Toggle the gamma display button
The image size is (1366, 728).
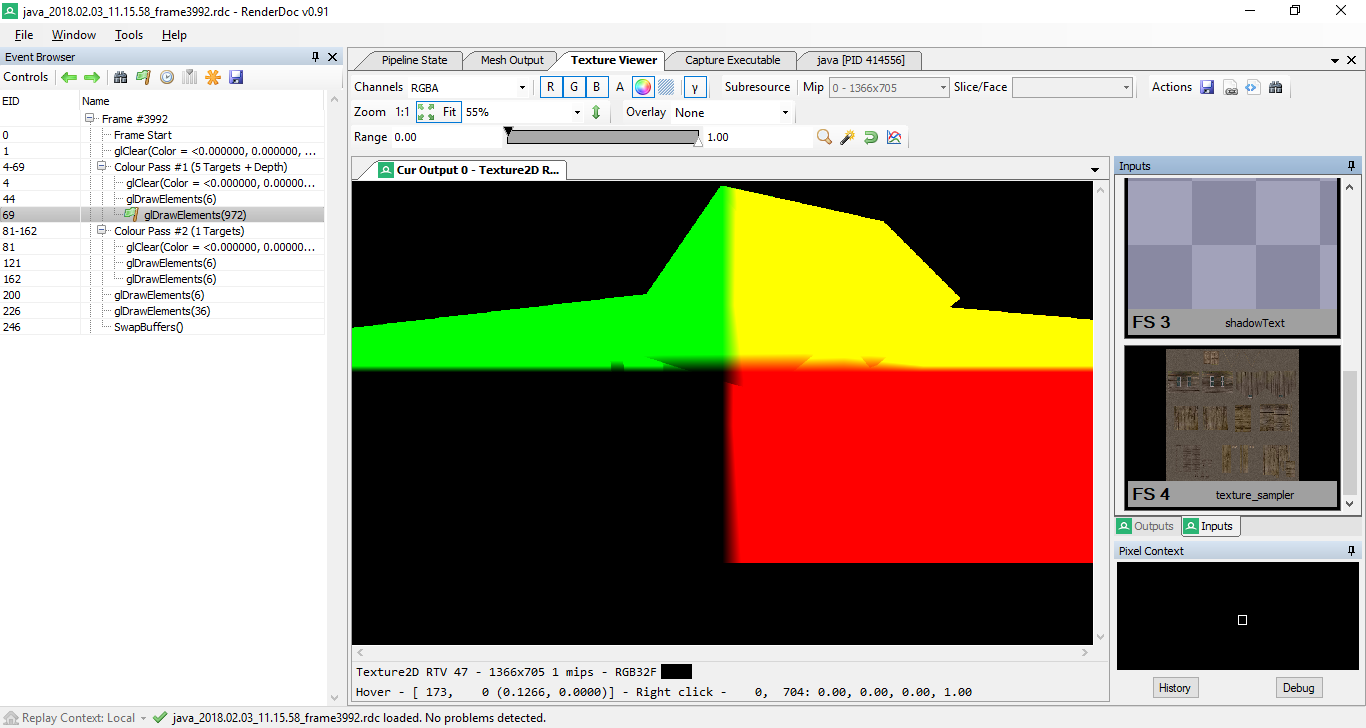tap(695, 87)
